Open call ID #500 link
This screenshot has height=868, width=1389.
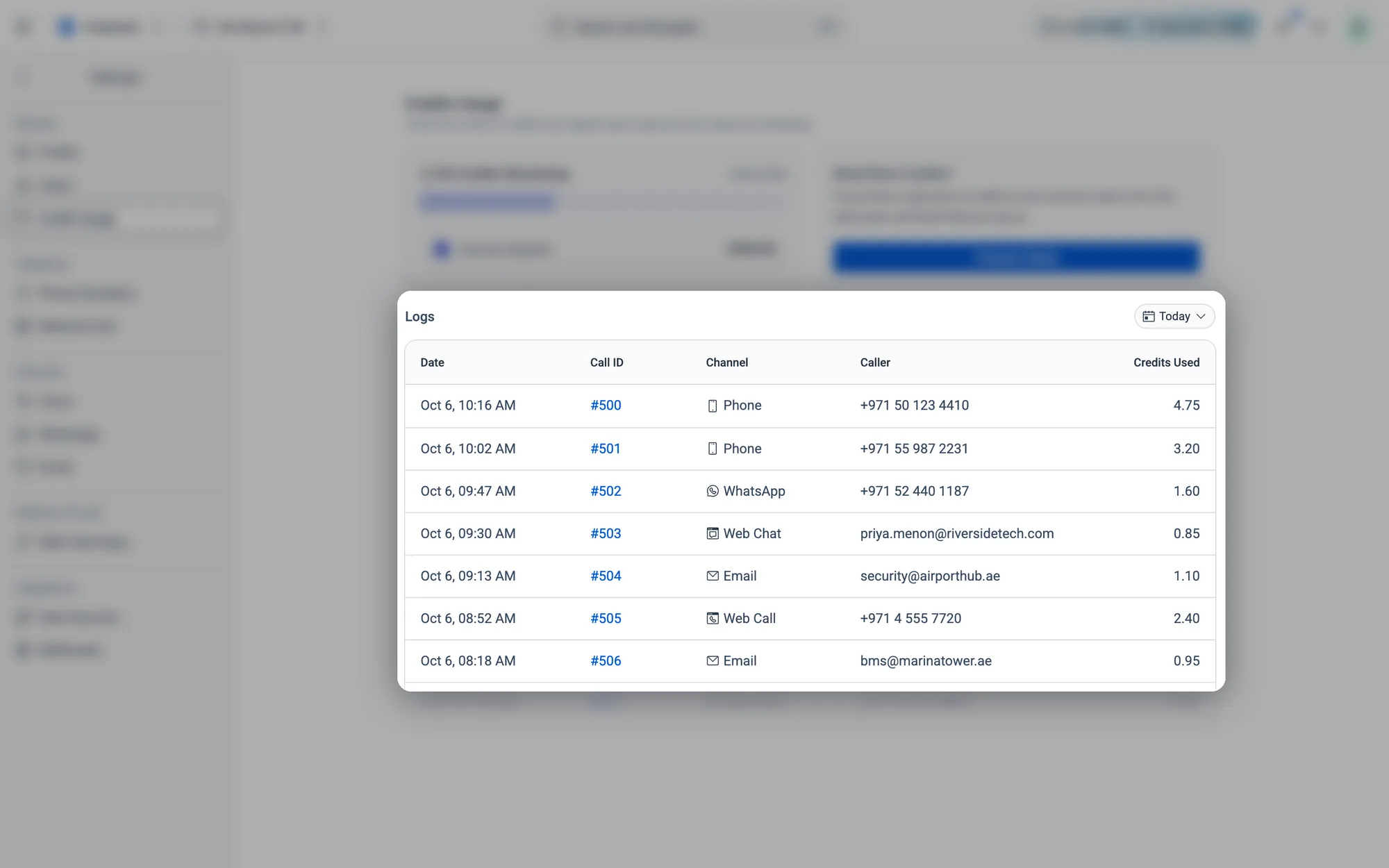[606, 406]
